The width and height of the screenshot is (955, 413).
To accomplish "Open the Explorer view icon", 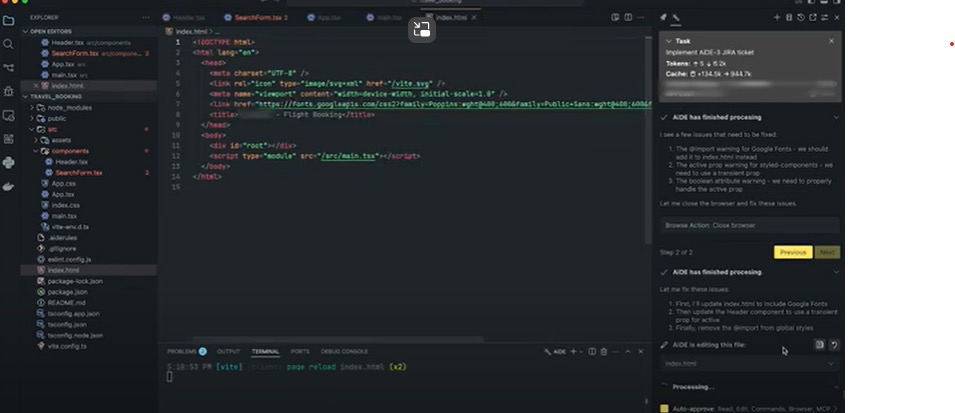I will click(9, 20).
